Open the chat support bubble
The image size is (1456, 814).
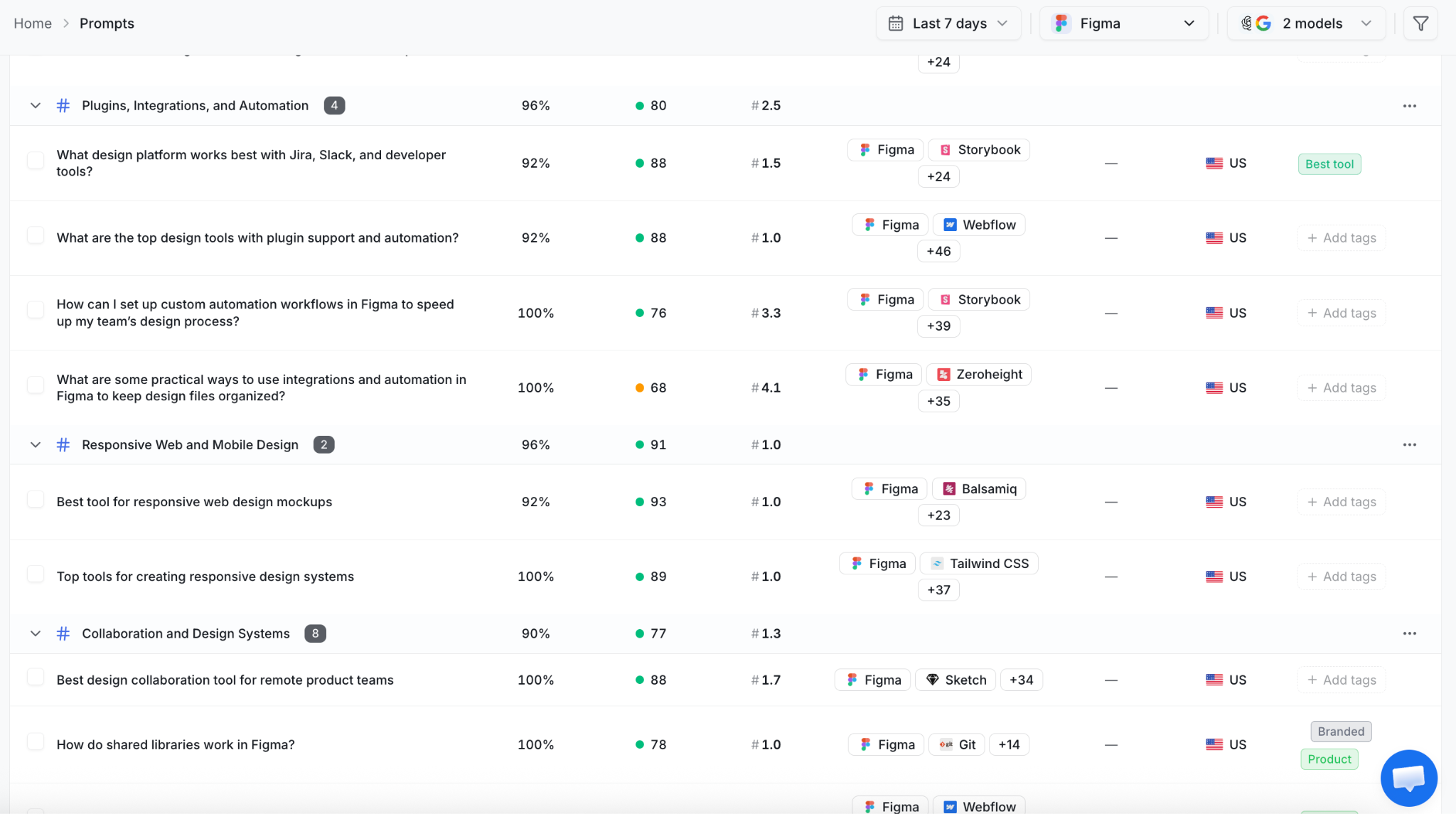click(x=1408, y=778)
